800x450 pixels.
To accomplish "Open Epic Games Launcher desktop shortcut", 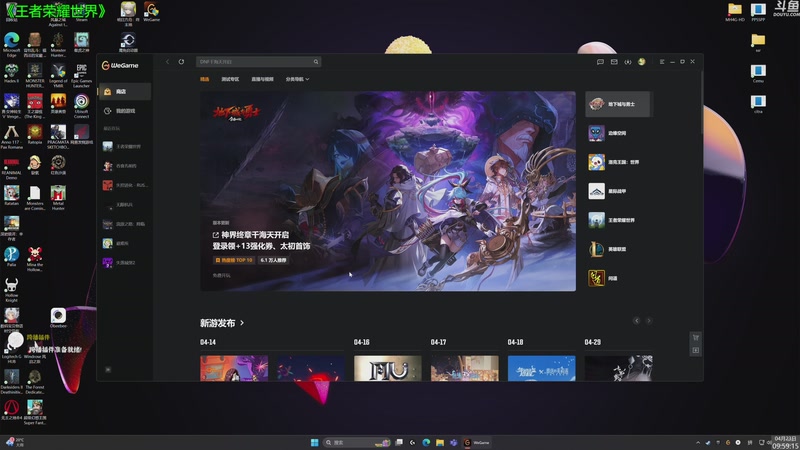I will (81, 76).
